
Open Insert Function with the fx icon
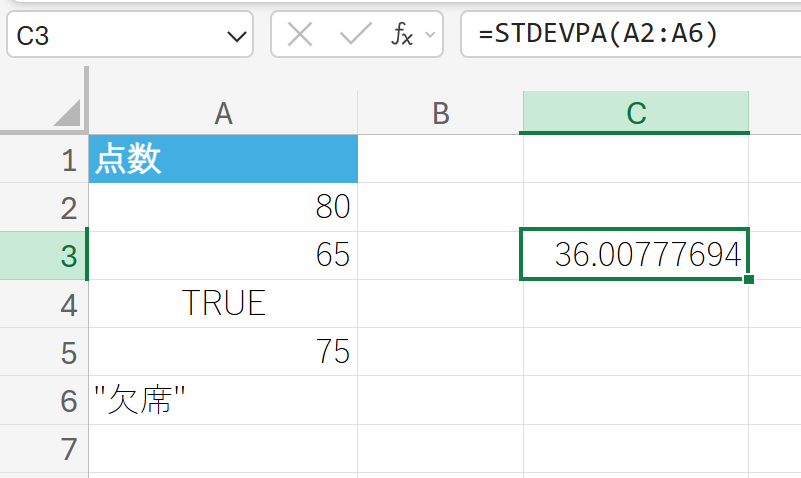402,36
